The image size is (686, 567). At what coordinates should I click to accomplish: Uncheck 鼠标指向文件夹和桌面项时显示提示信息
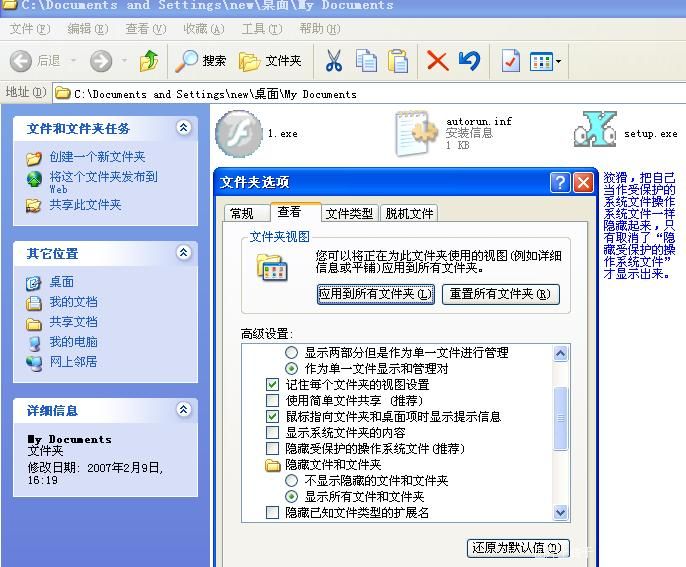[x=272, y=416]
